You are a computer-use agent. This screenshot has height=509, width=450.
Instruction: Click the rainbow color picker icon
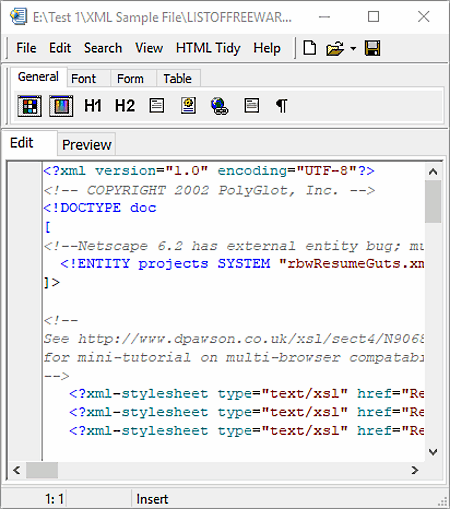click(x=61, y=106)
